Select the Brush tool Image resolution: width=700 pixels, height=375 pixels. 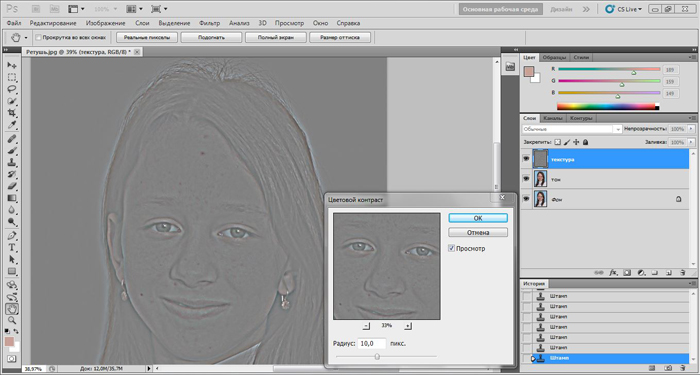click(12, 151)
